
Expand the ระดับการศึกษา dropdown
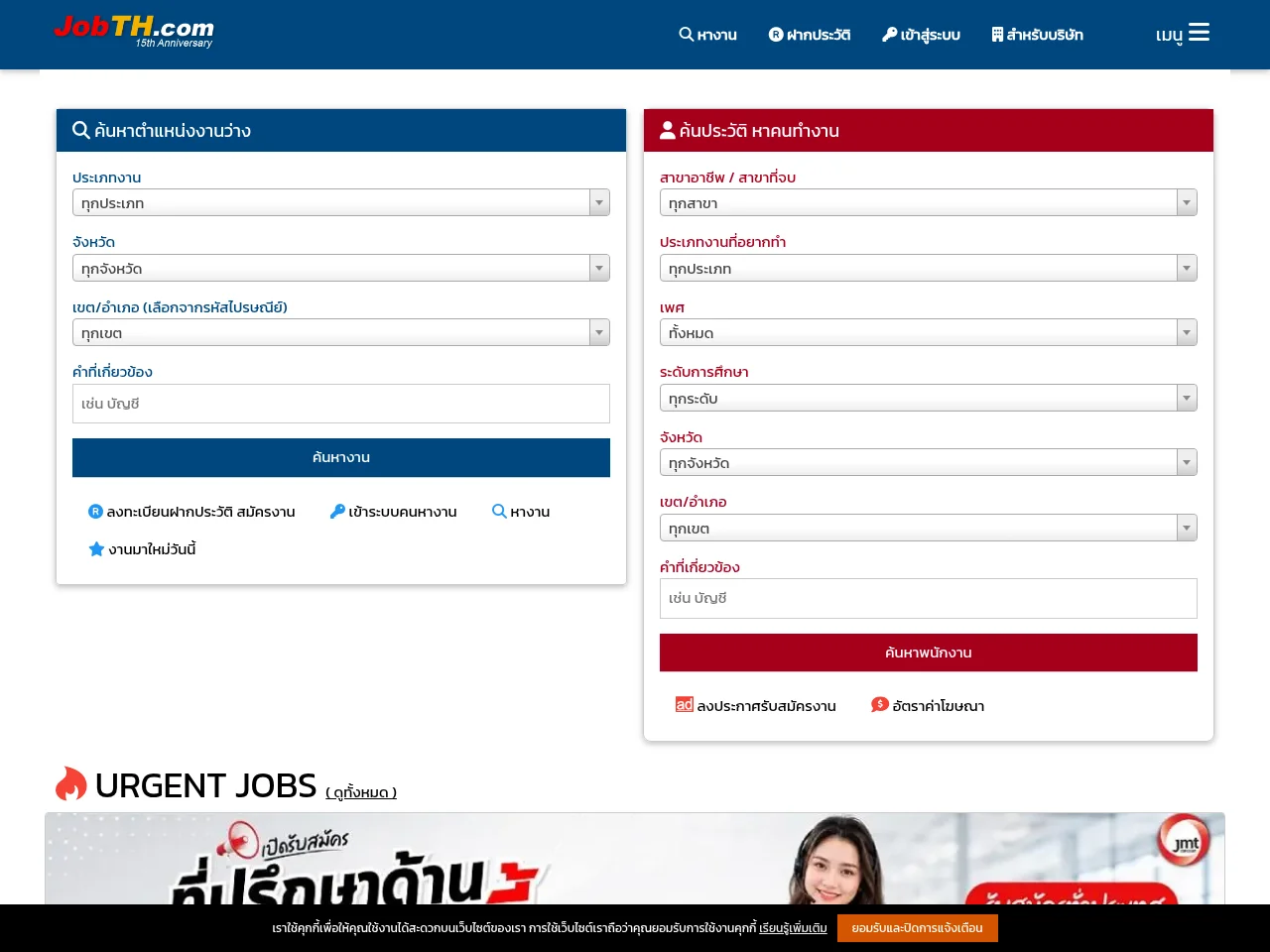[929, 398]
